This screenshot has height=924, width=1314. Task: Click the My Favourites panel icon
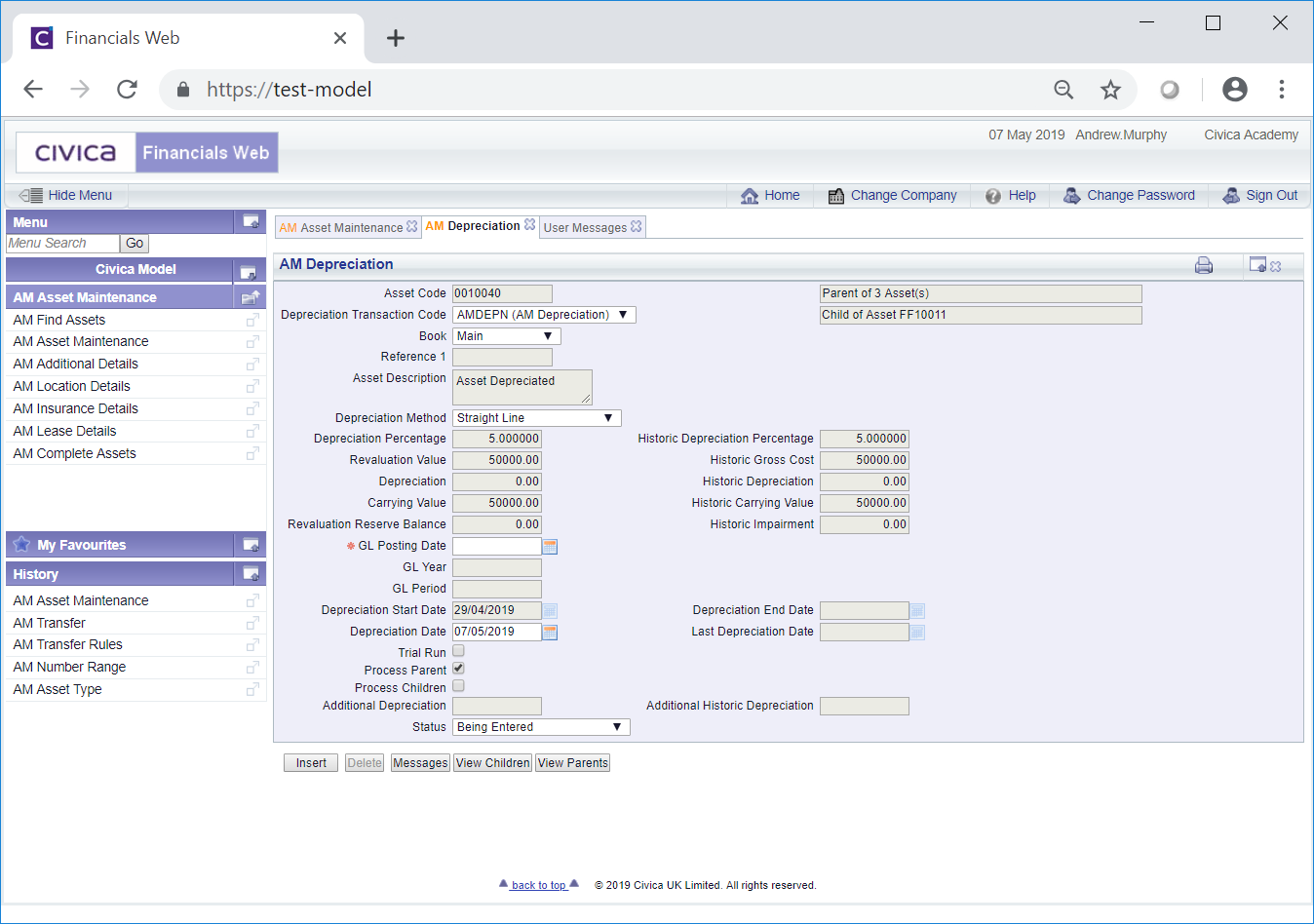click(x=251, y=545)
